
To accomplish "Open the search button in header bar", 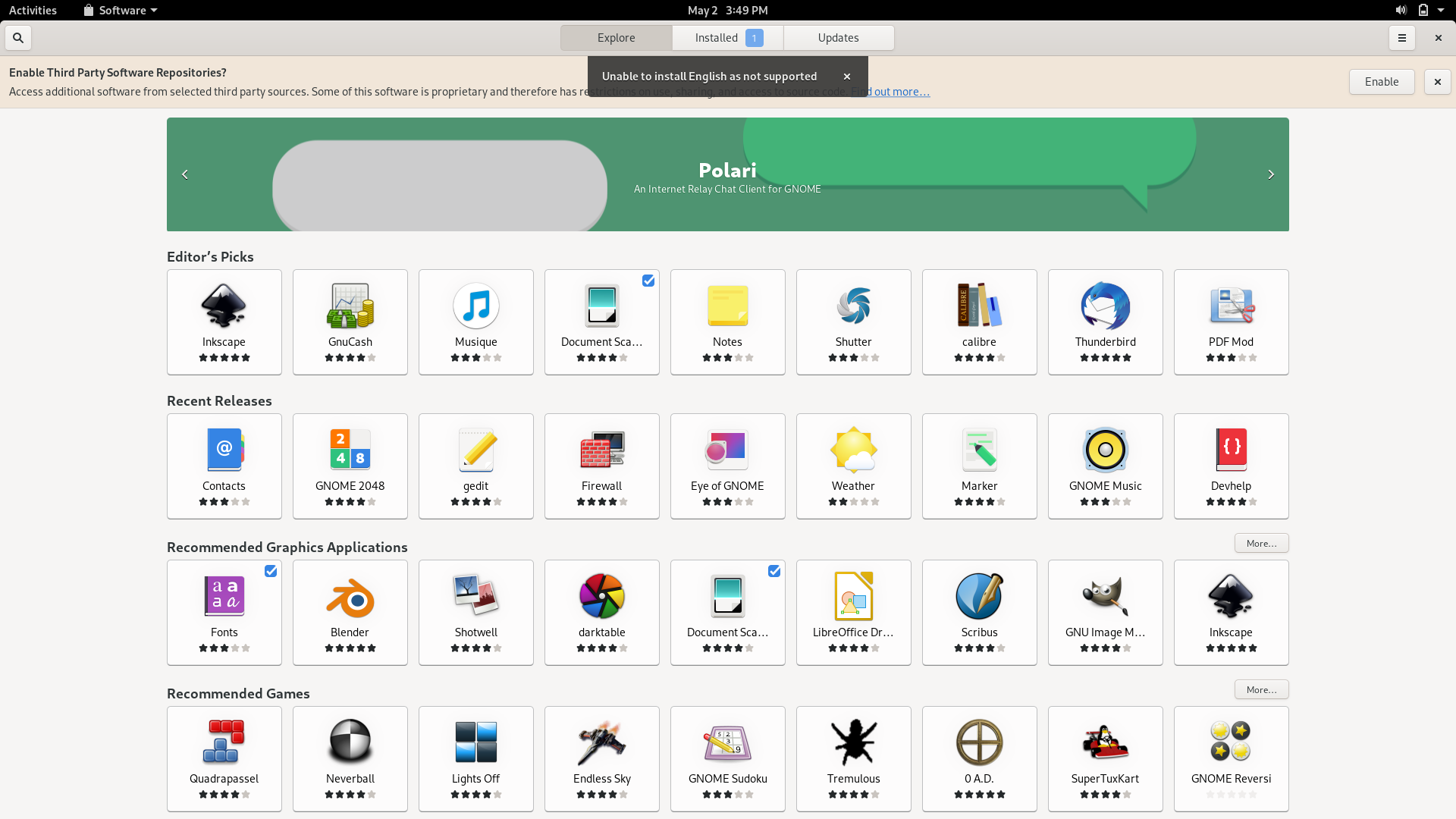I will (18, 38).
